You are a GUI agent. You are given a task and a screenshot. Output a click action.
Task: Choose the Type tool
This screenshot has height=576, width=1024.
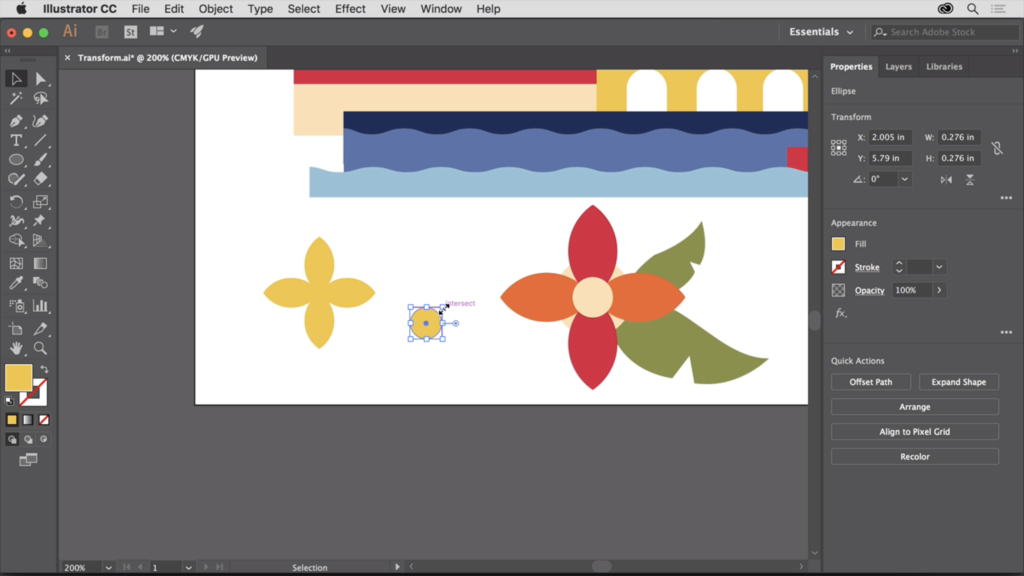[16, 140]
